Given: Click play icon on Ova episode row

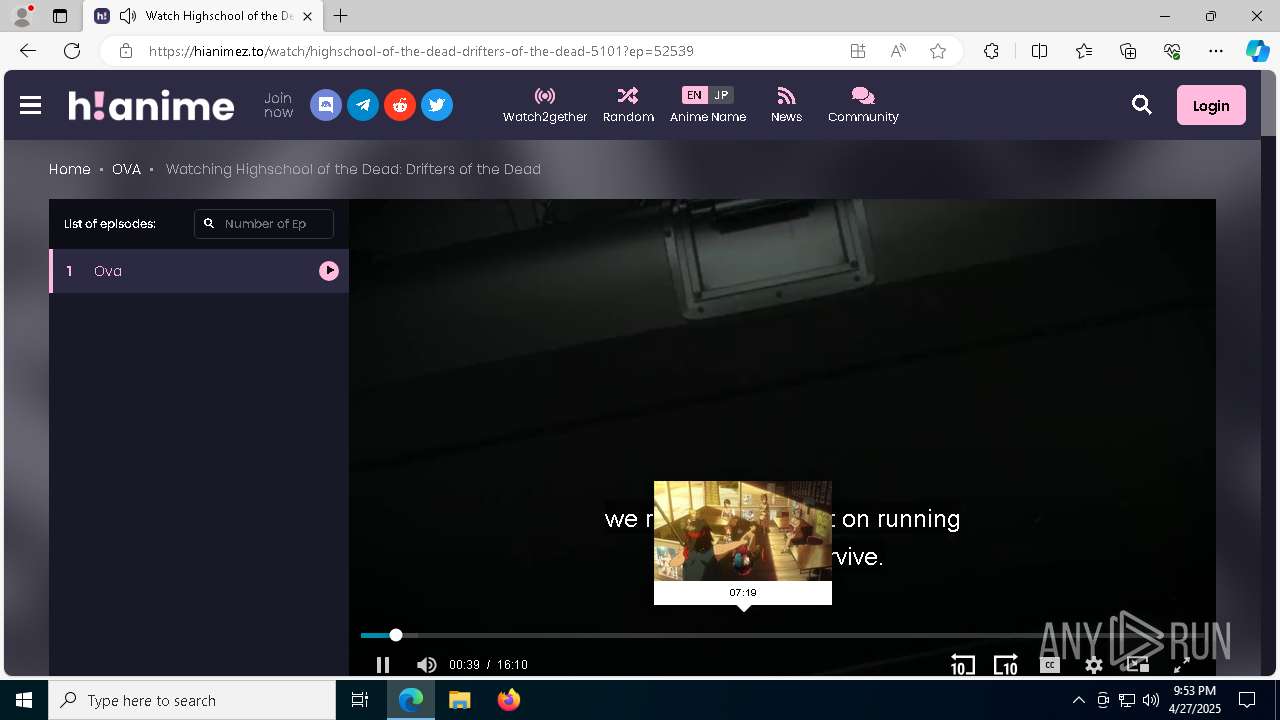Looking at the screenshot, I should coord(329,271).
